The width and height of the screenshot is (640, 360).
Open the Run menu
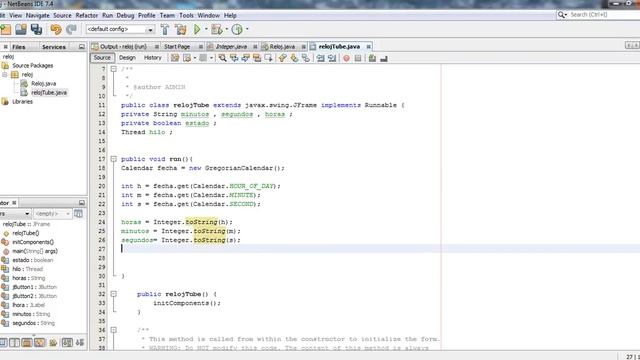(107, 15)
